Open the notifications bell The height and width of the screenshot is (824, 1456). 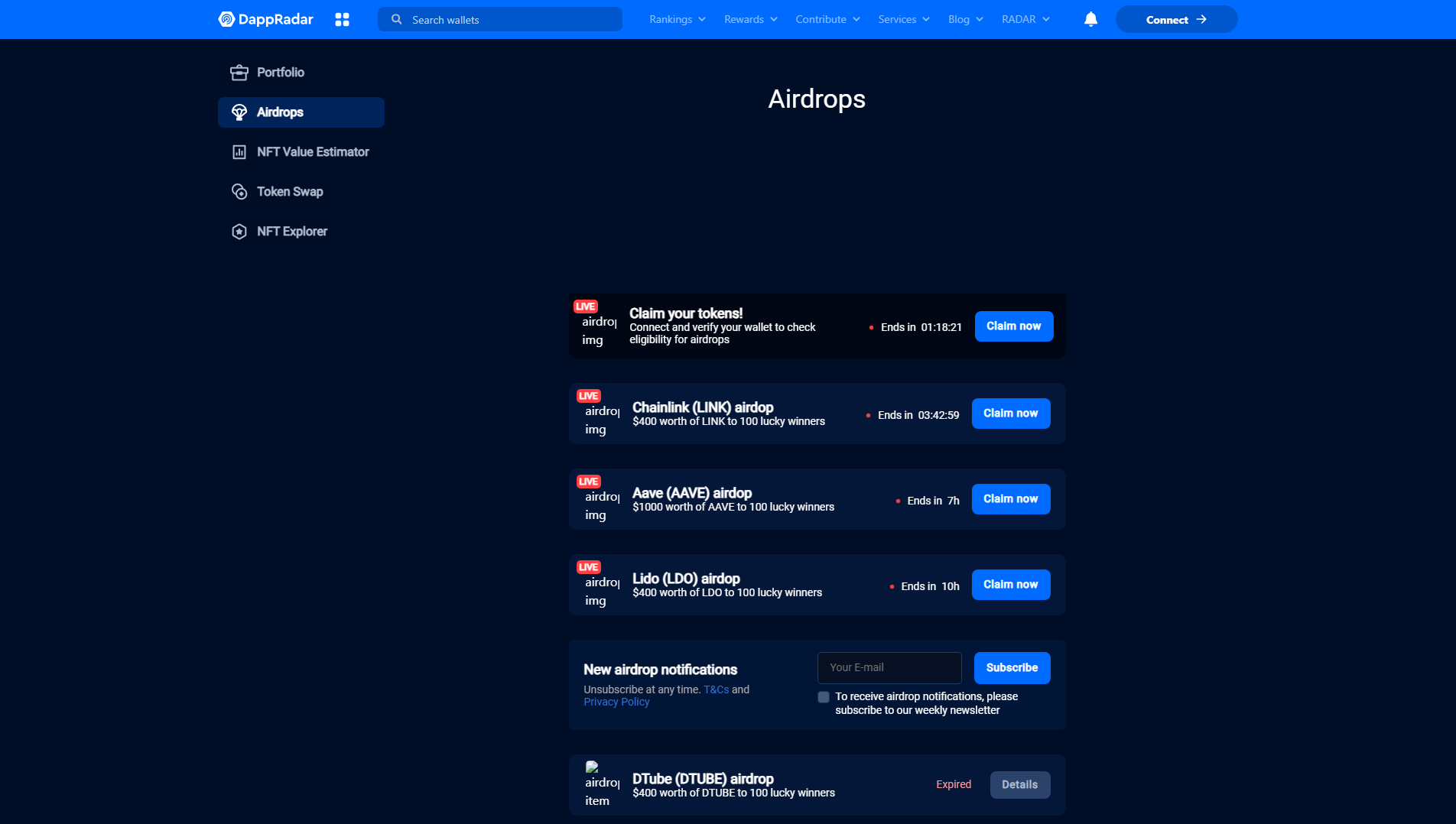click(x=1090, y=19)
